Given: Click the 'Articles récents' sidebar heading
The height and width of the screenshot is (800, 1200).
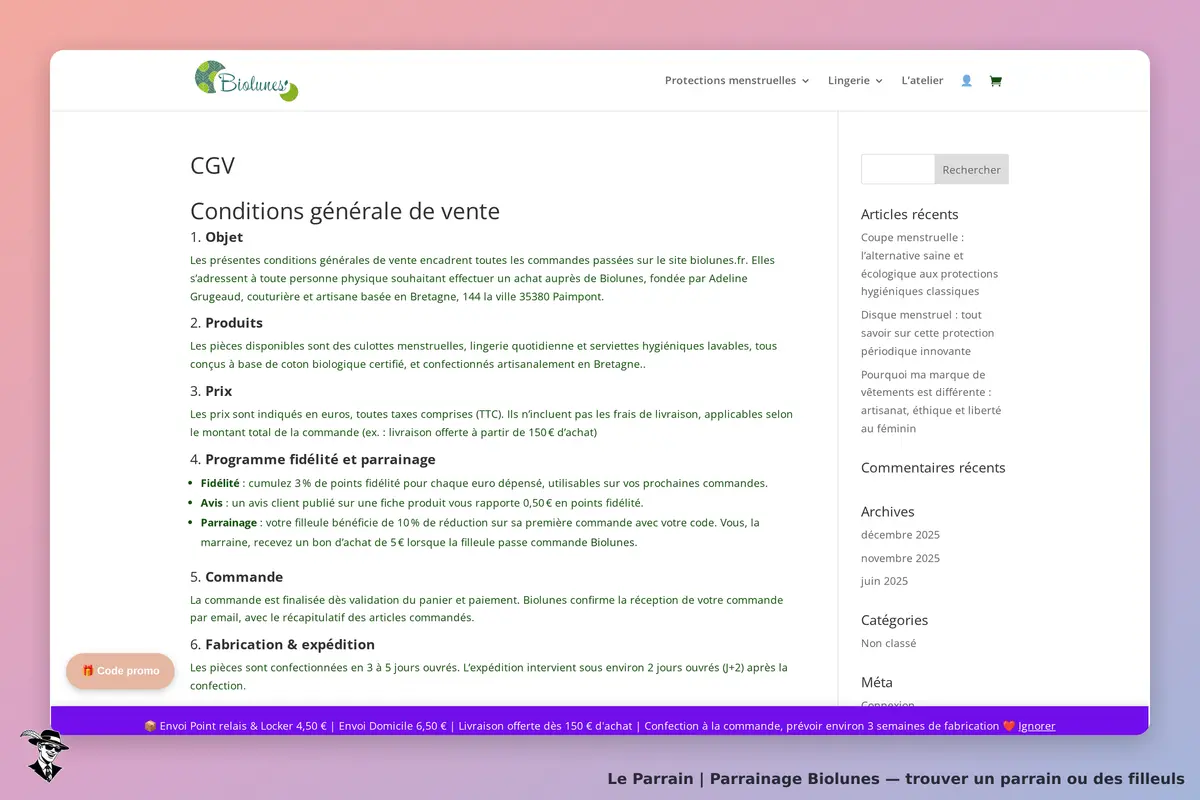Looking at the screenshot, I should 909,214.
